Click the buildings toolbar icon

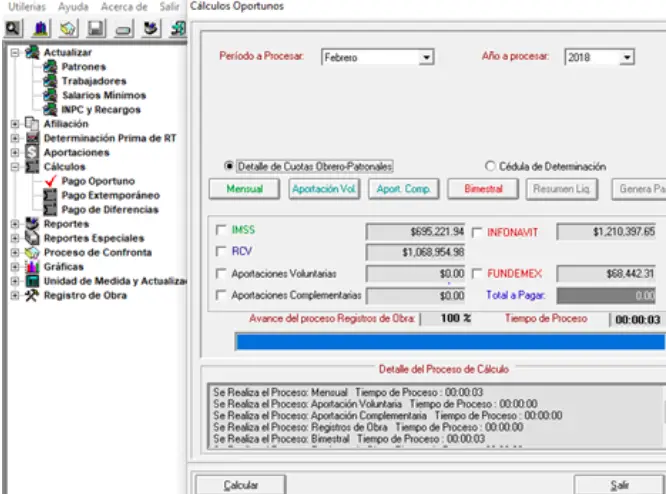pyautogui.click(x=41, y=28)
